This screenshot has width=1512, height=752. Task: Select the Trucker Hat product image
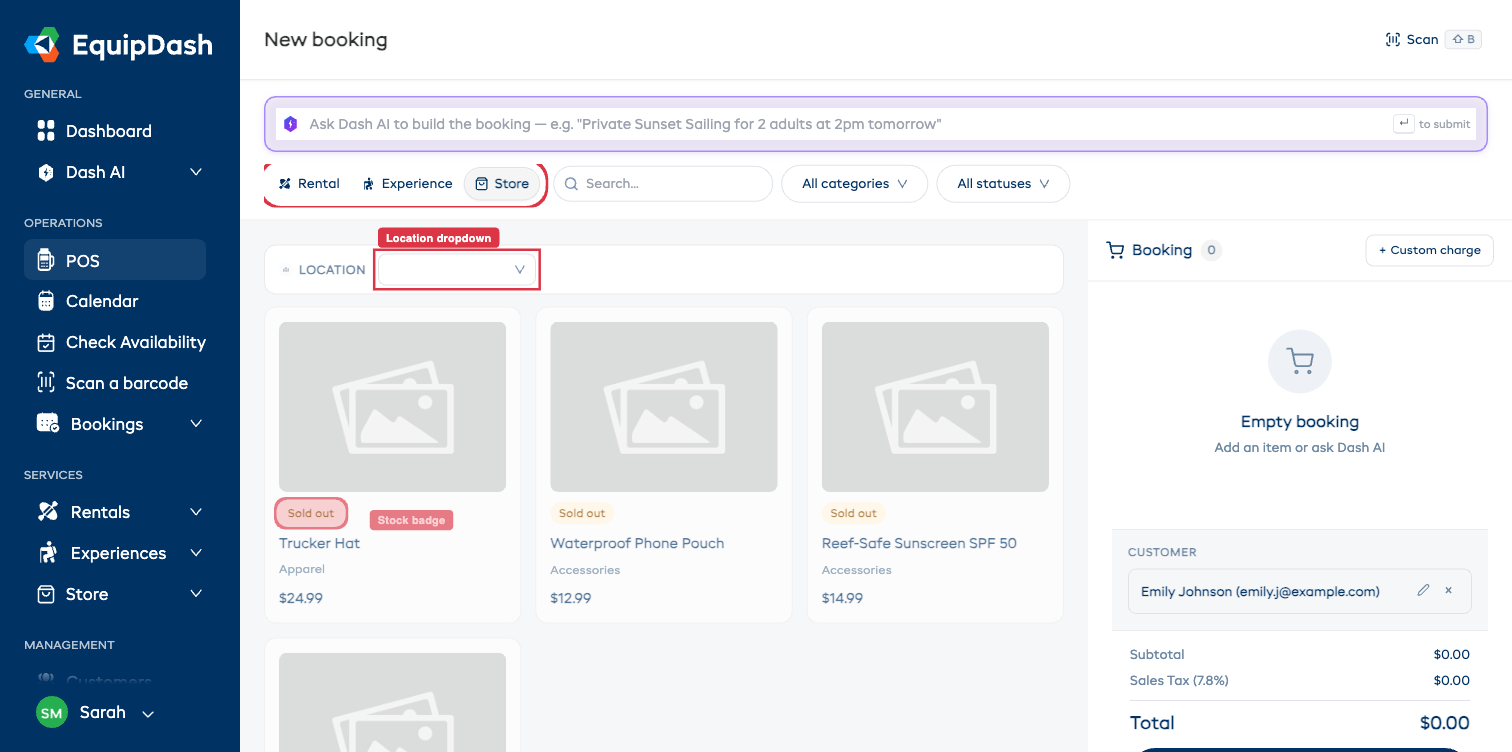pyautogui.click(x=392, y=407)
